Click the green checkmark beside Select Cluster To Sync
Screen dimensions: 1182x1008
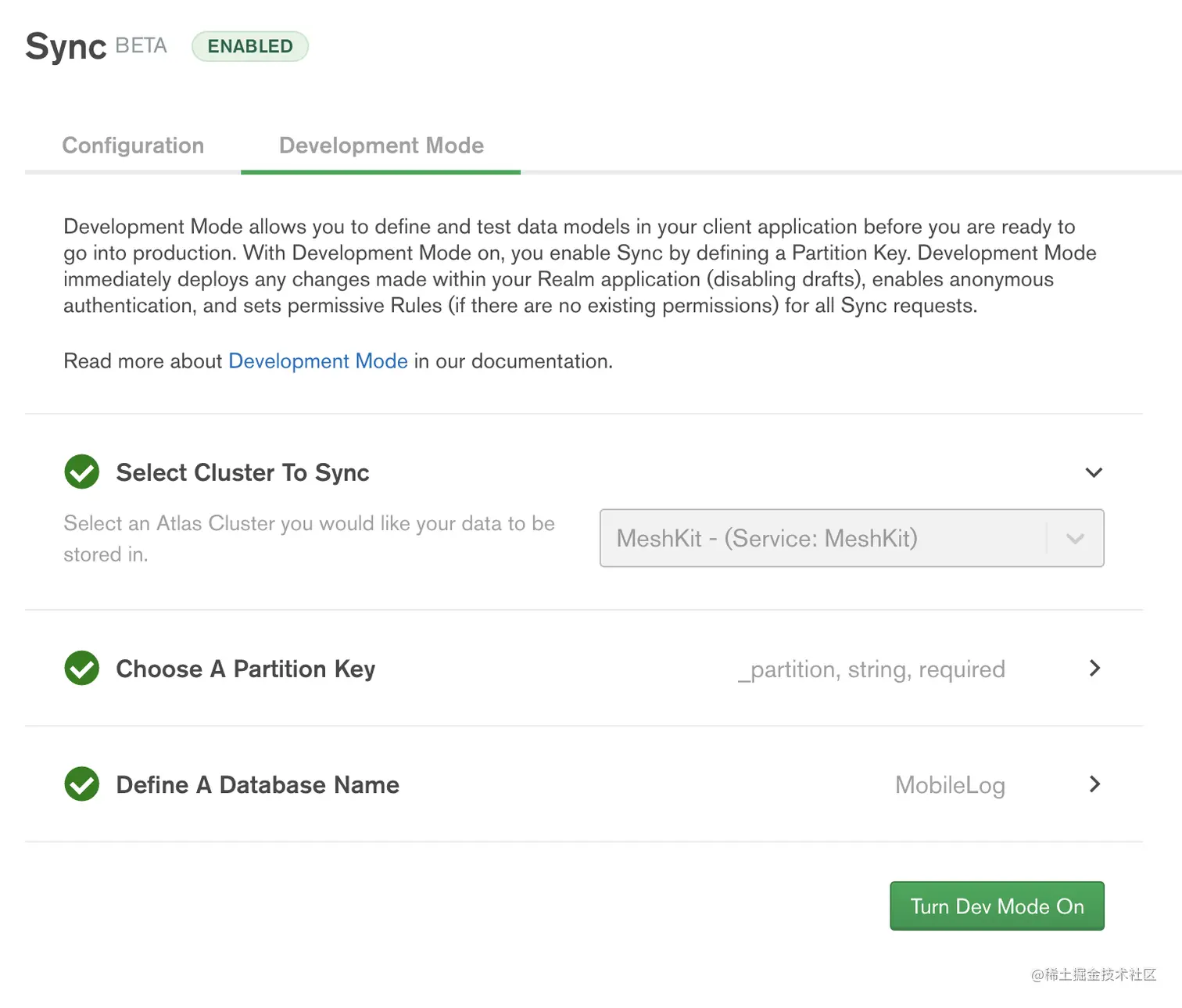[x=82, y=472]
